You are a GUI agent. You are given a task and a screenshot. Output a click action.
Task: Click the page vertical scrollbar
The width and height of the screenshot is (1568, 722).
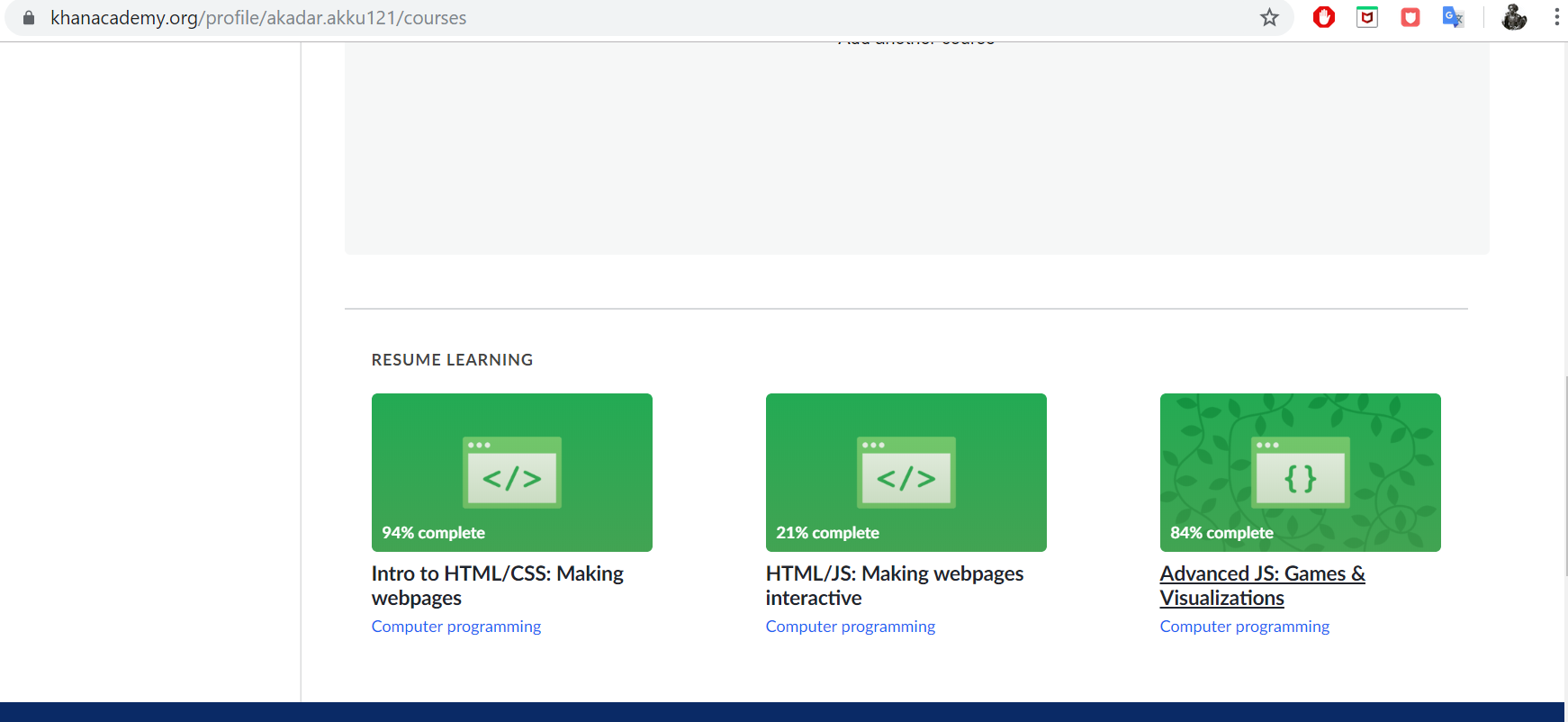[x=1565, y=477]
